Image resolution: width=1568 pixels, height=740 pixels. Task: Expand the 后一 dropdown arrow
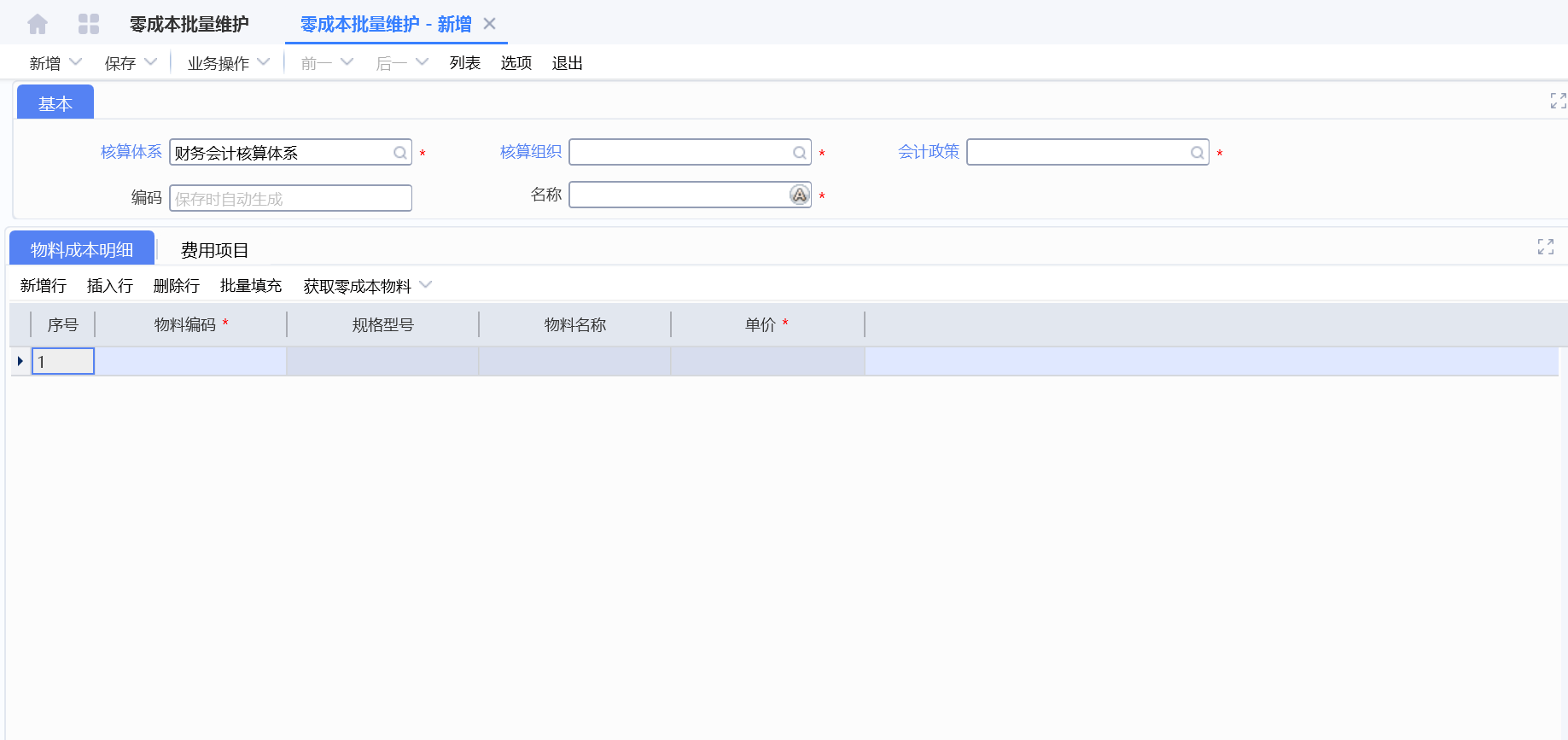coord(422,62)
